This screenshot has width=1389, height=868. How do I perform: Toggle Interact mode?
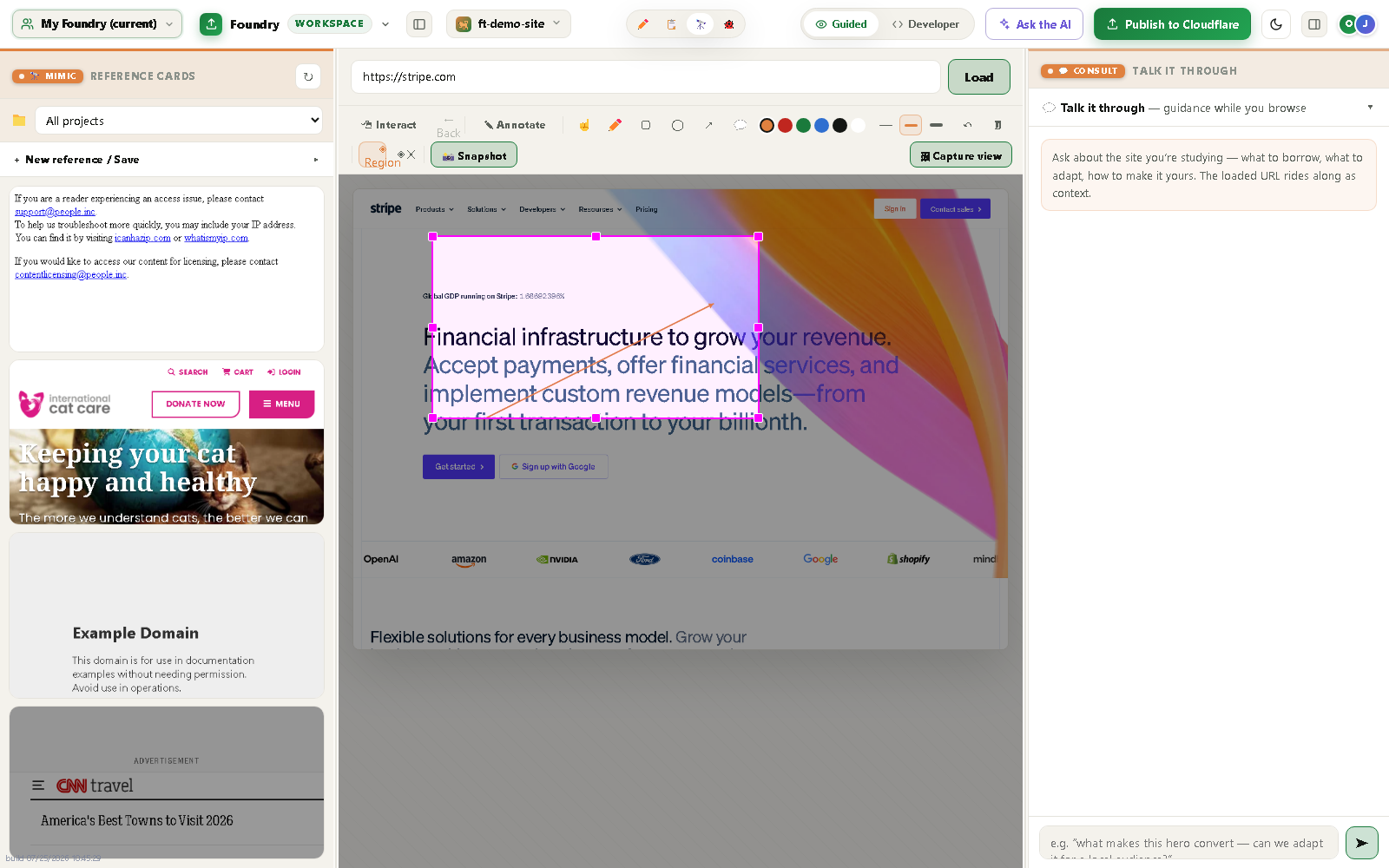(389, 125)
